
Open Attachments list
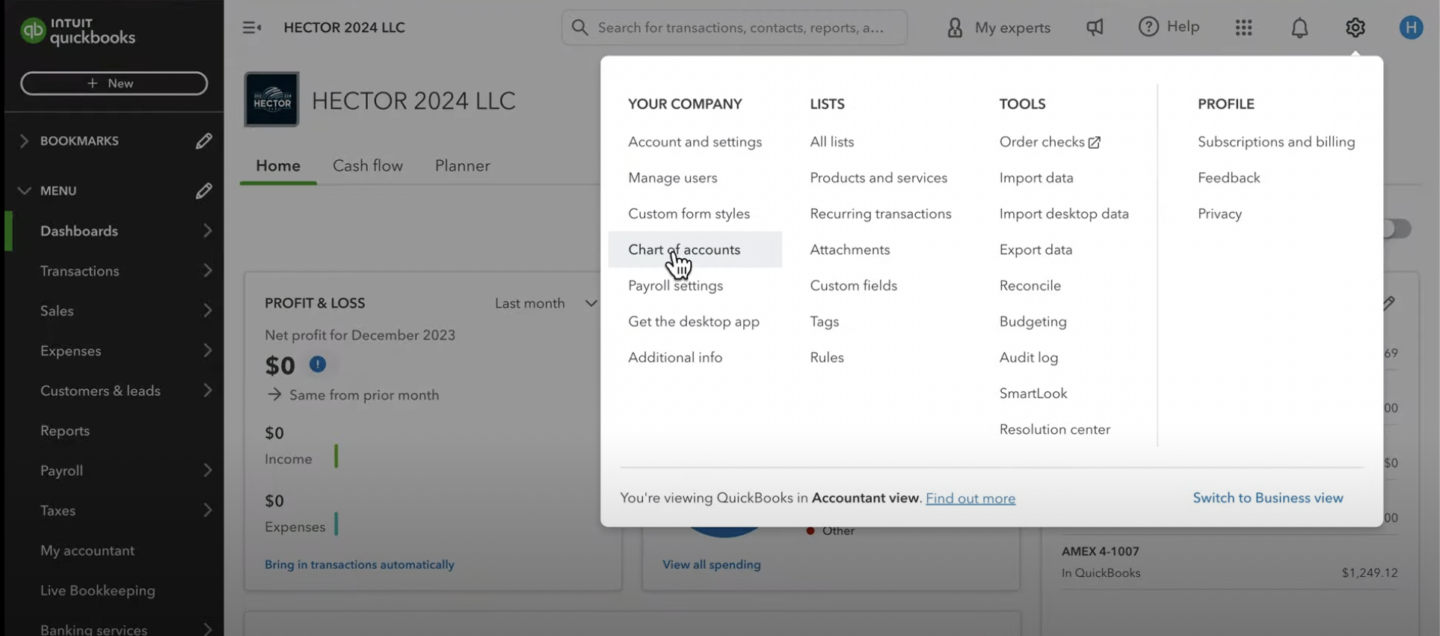(850, 250)
